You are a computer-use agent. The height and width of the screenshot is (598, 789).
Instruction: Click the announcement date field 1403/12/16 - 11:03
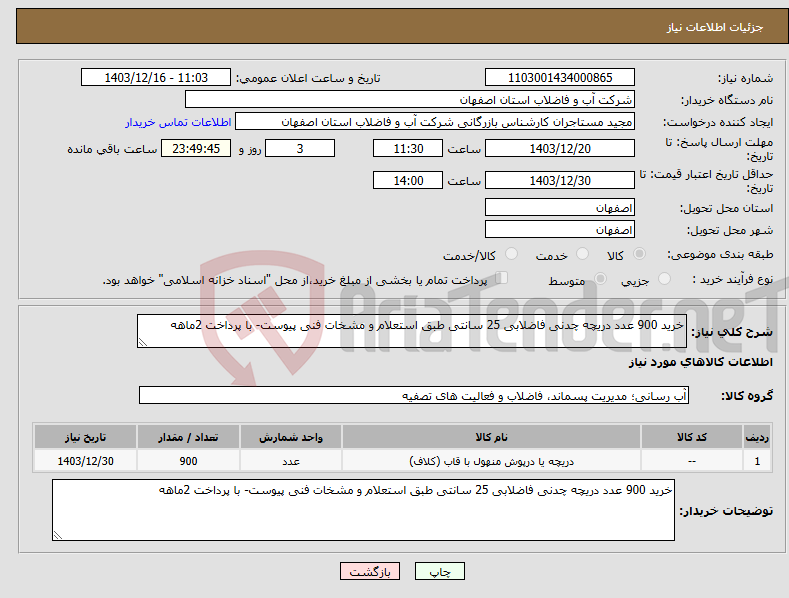point(156,78)
